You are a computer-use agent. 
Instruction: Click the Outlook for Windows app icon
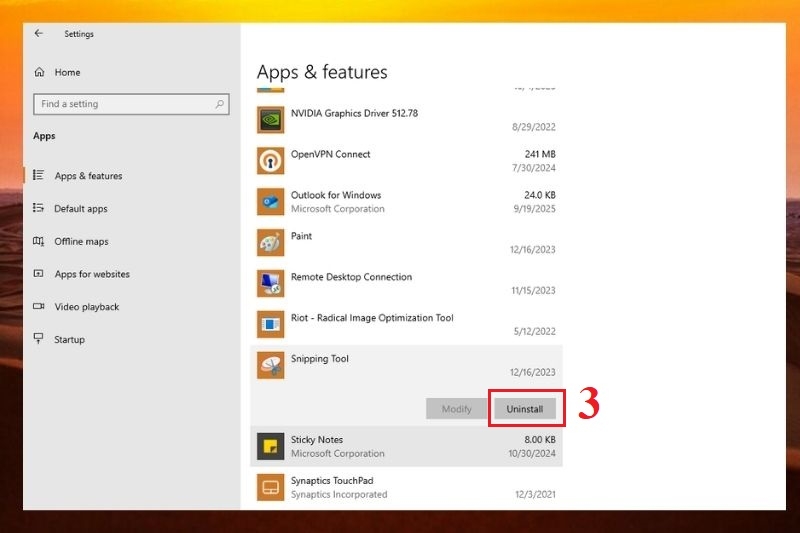(x=270, y=201)
